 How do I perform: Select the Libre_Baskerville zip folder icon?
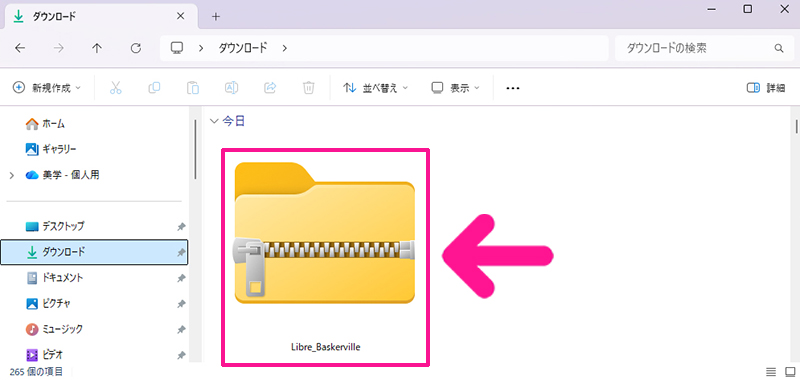pyautogui.click(x=325, y=233)
